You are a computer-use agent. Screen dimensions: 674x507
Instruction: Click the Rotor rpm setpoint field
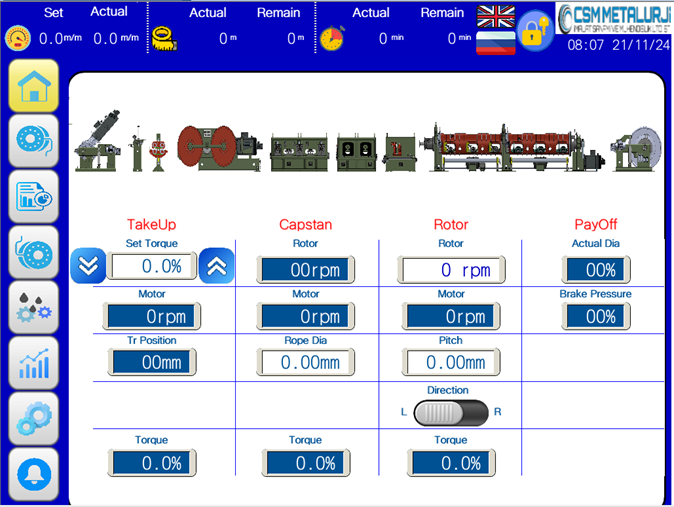451,270
